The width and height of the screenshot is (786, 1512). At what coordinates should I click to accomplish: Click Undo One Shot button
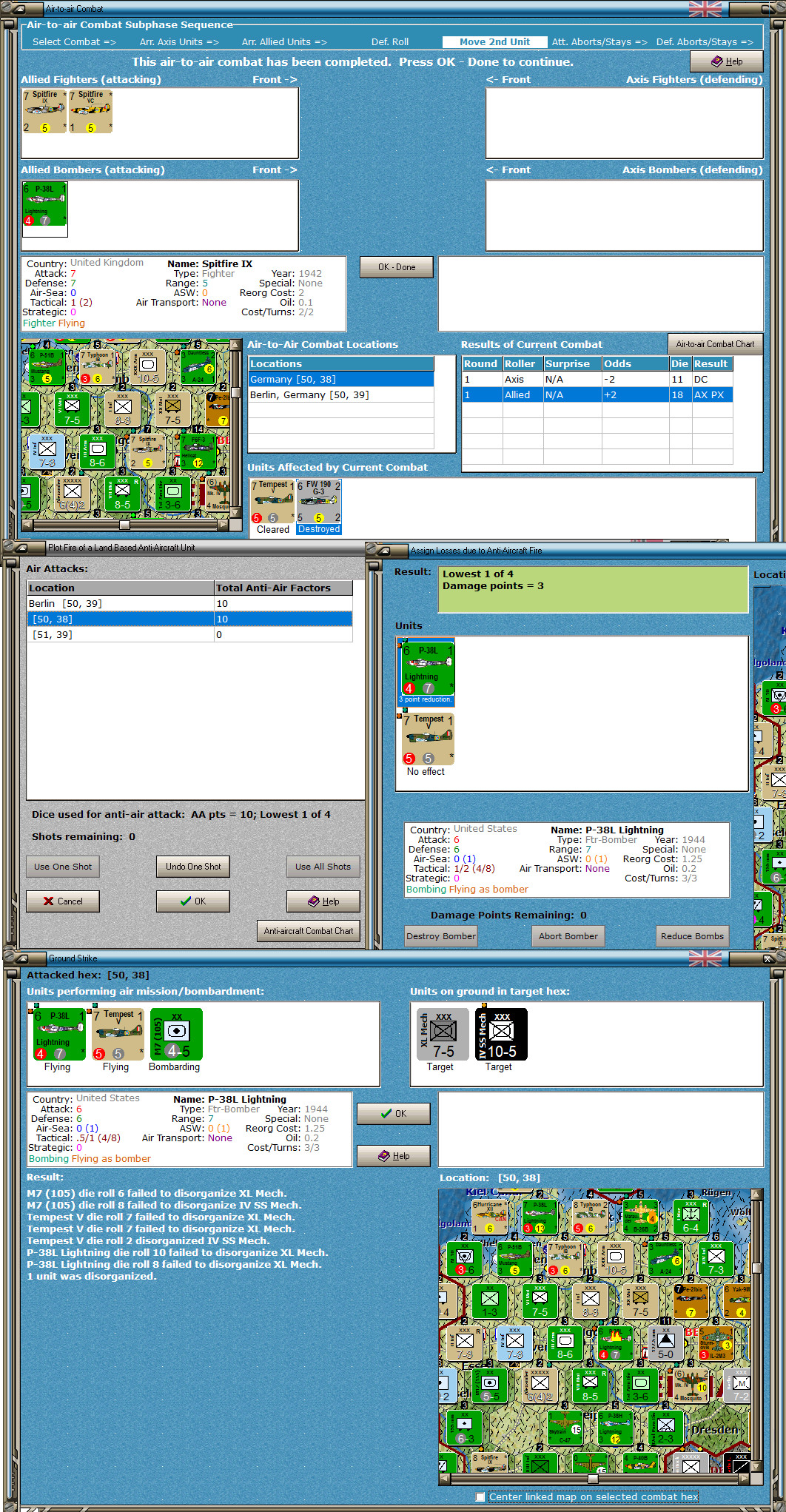tap(193, 867)
